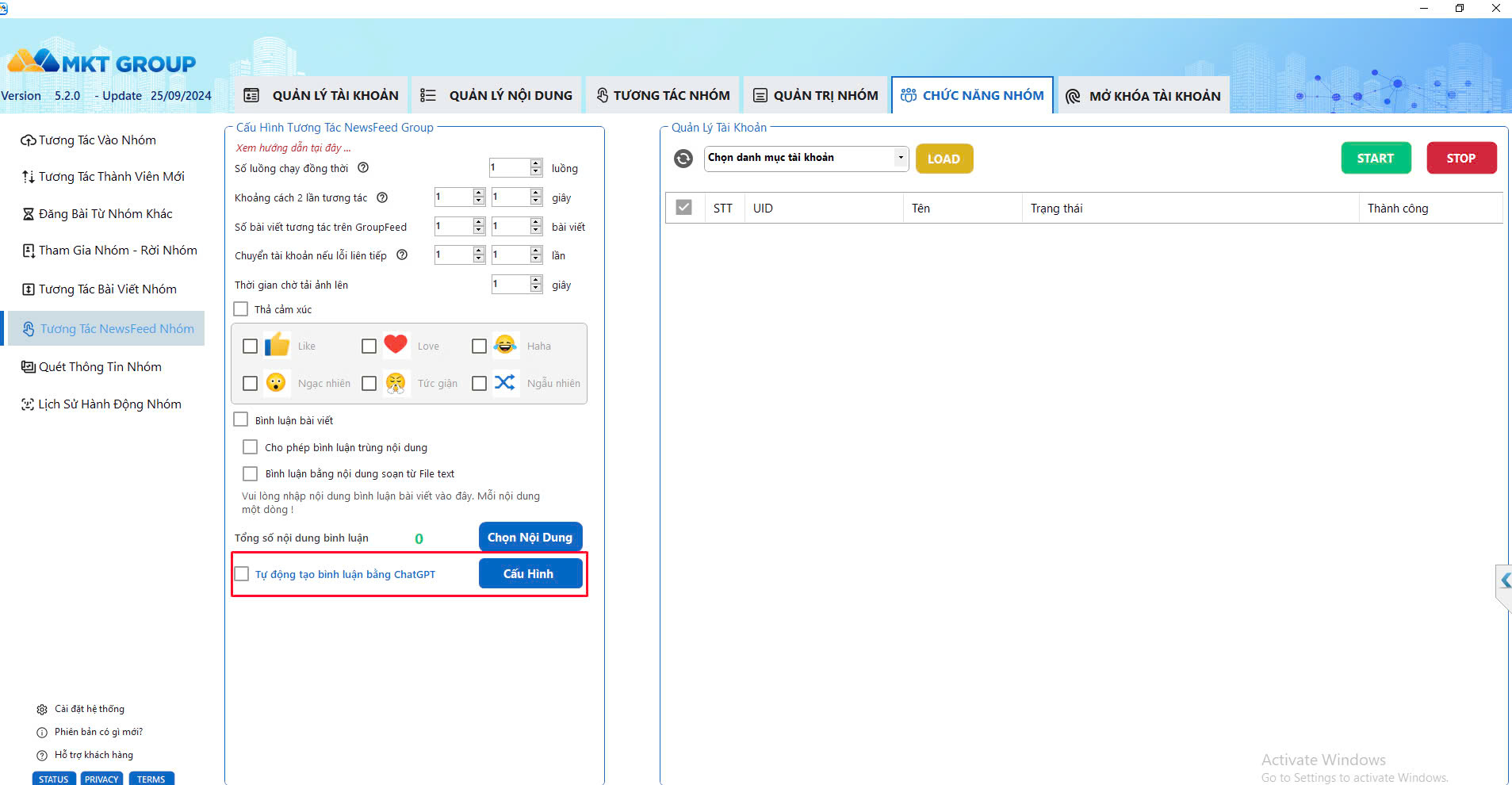Screen dimensions: 1512x785
Task: Click the Hỗ trợ khách hàng help icon
Action: 42,756
